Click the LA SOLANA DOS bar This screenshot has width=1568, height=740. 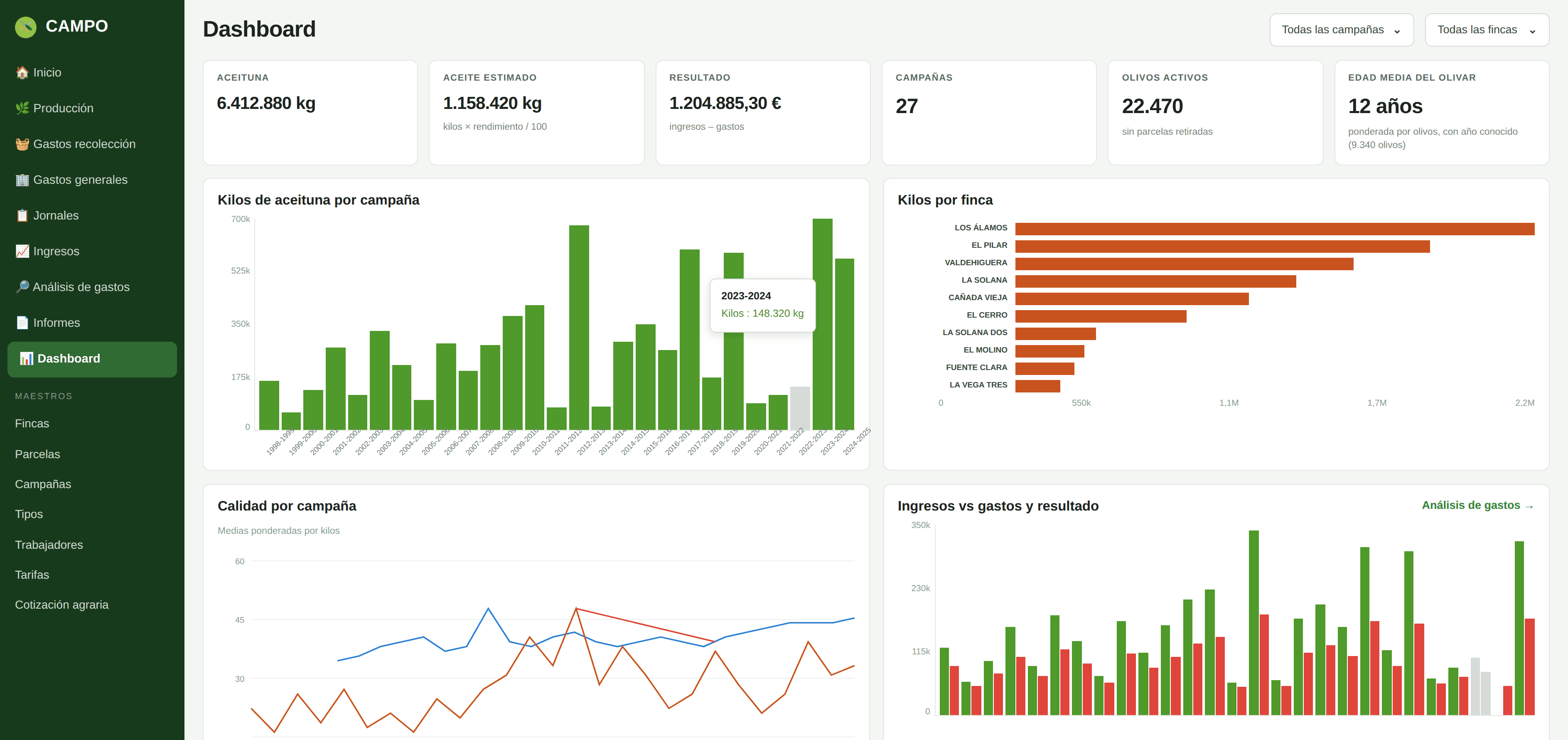(1055, 334)
